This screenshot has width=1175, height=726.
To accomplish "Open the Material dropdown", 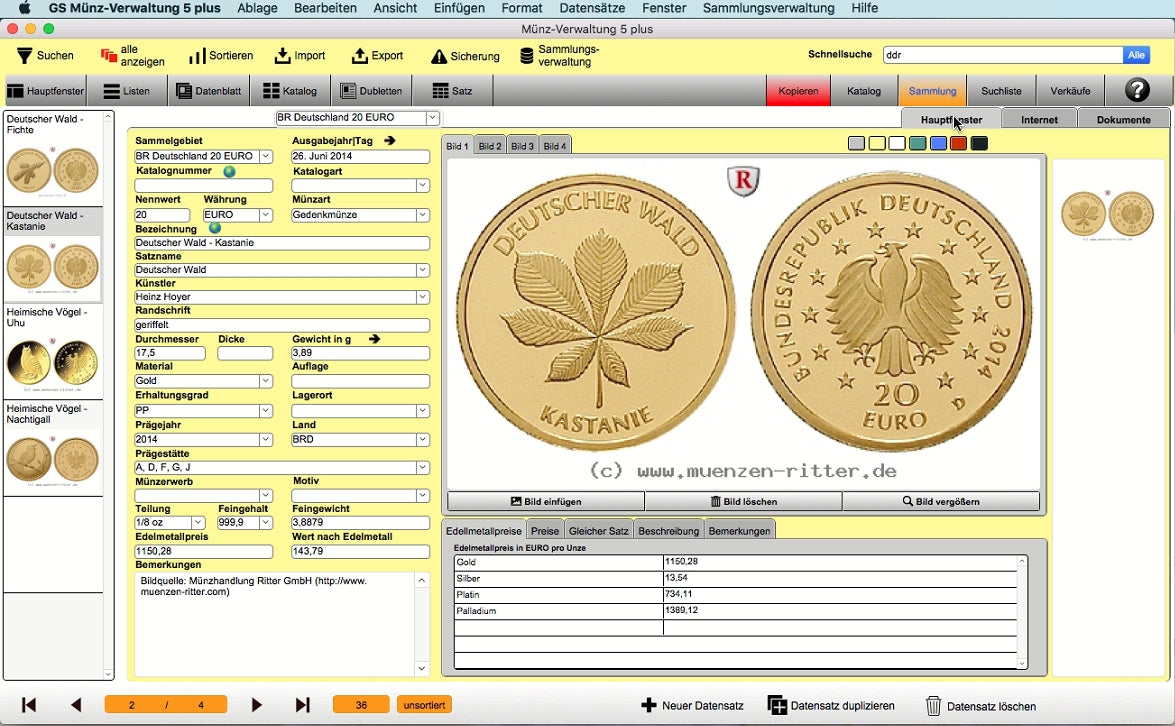I will click(265, 381).
